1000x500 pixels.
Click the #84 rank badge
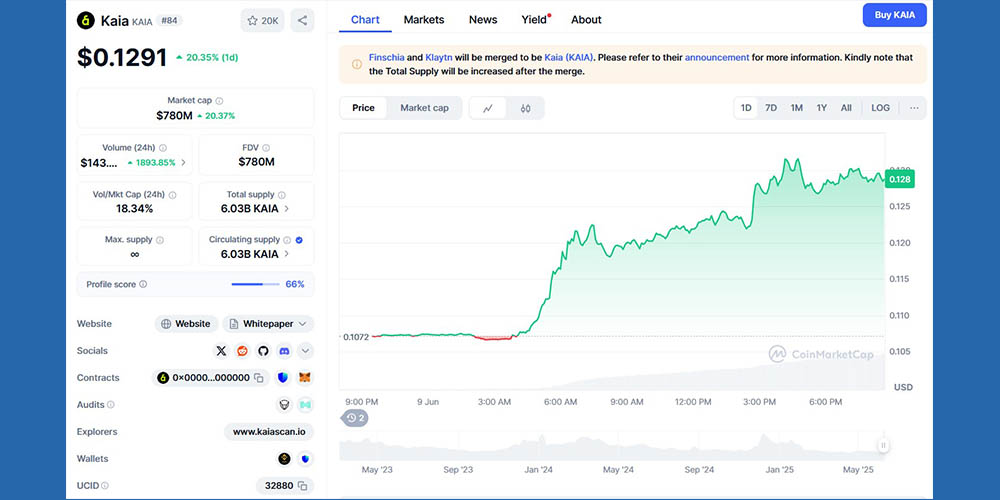[x=169, y=20]
